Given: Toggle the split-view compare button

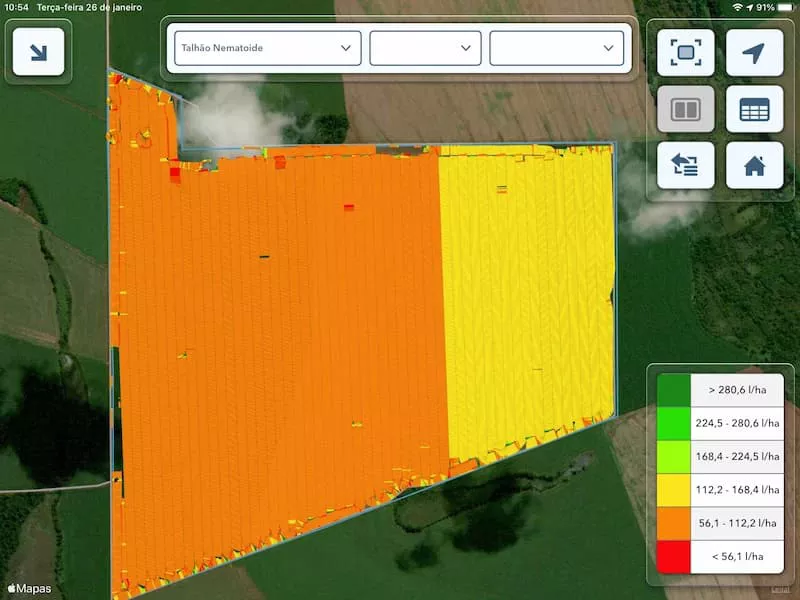Looking at the screenshot, I should point(685,109).
